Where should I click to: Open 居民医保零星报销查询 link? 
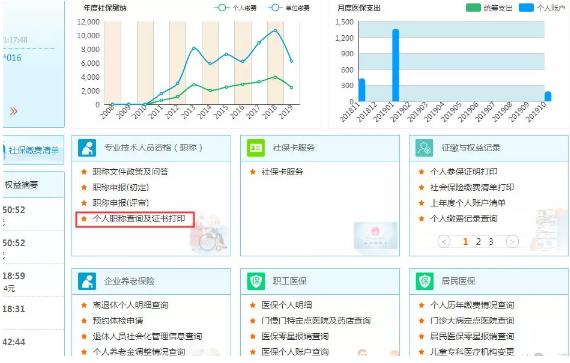[472, 336]
